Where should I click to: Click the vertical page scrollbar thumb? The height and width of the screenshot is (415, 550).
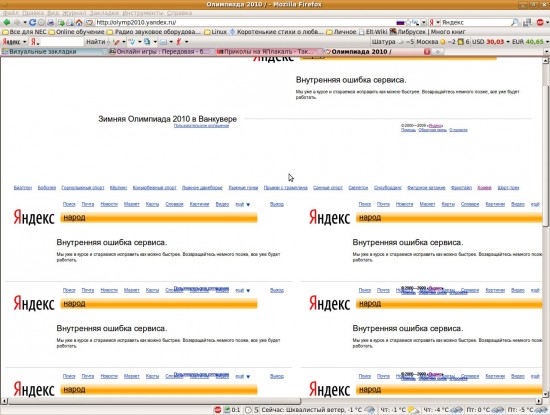[x=545, y=155]
